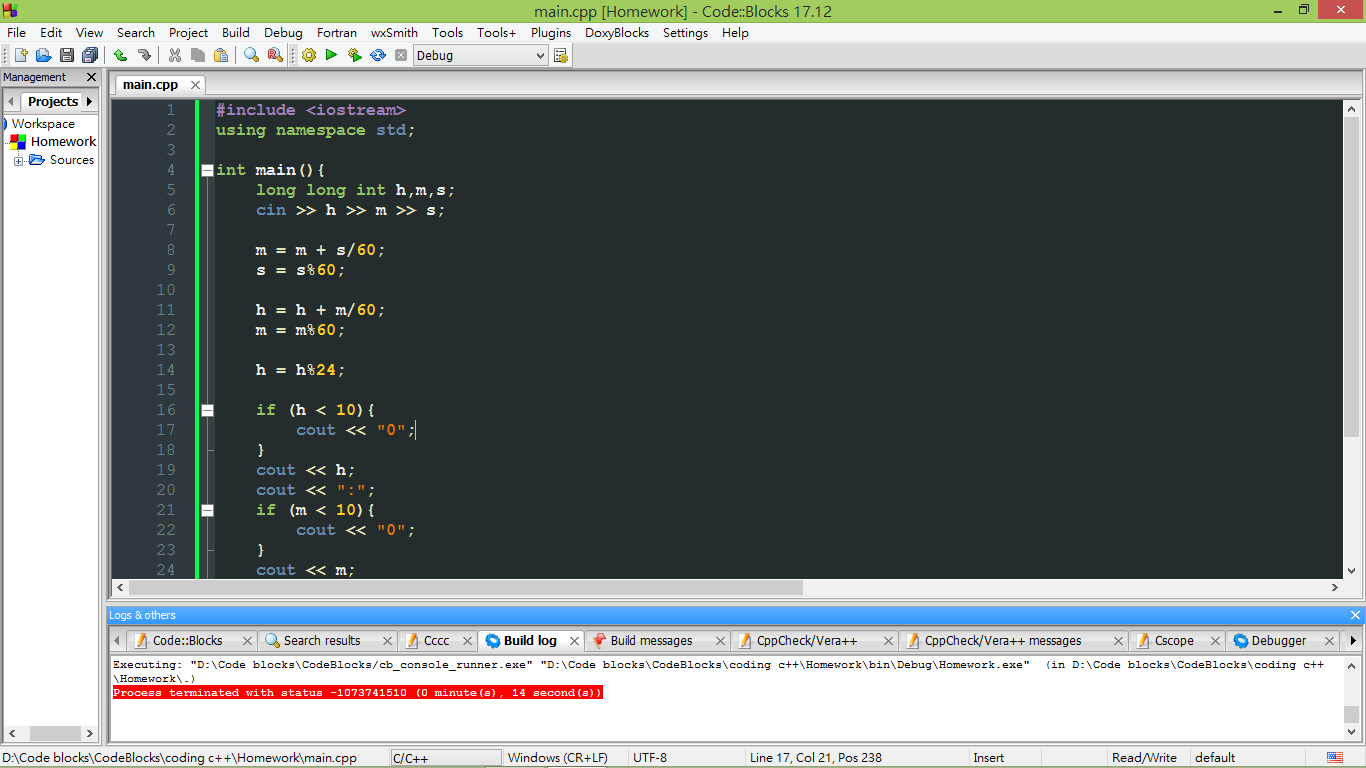Open the Plugins menu
Screen dimensions: 1366x768
point(551,32)
